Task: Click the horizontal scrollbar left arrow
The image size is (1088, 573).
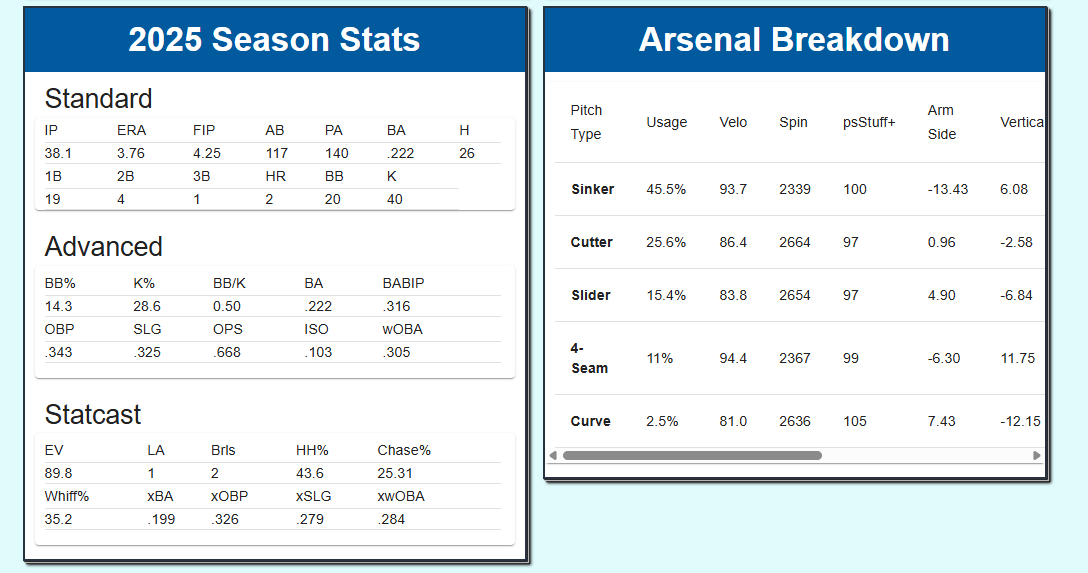Action: pos(553,455)
